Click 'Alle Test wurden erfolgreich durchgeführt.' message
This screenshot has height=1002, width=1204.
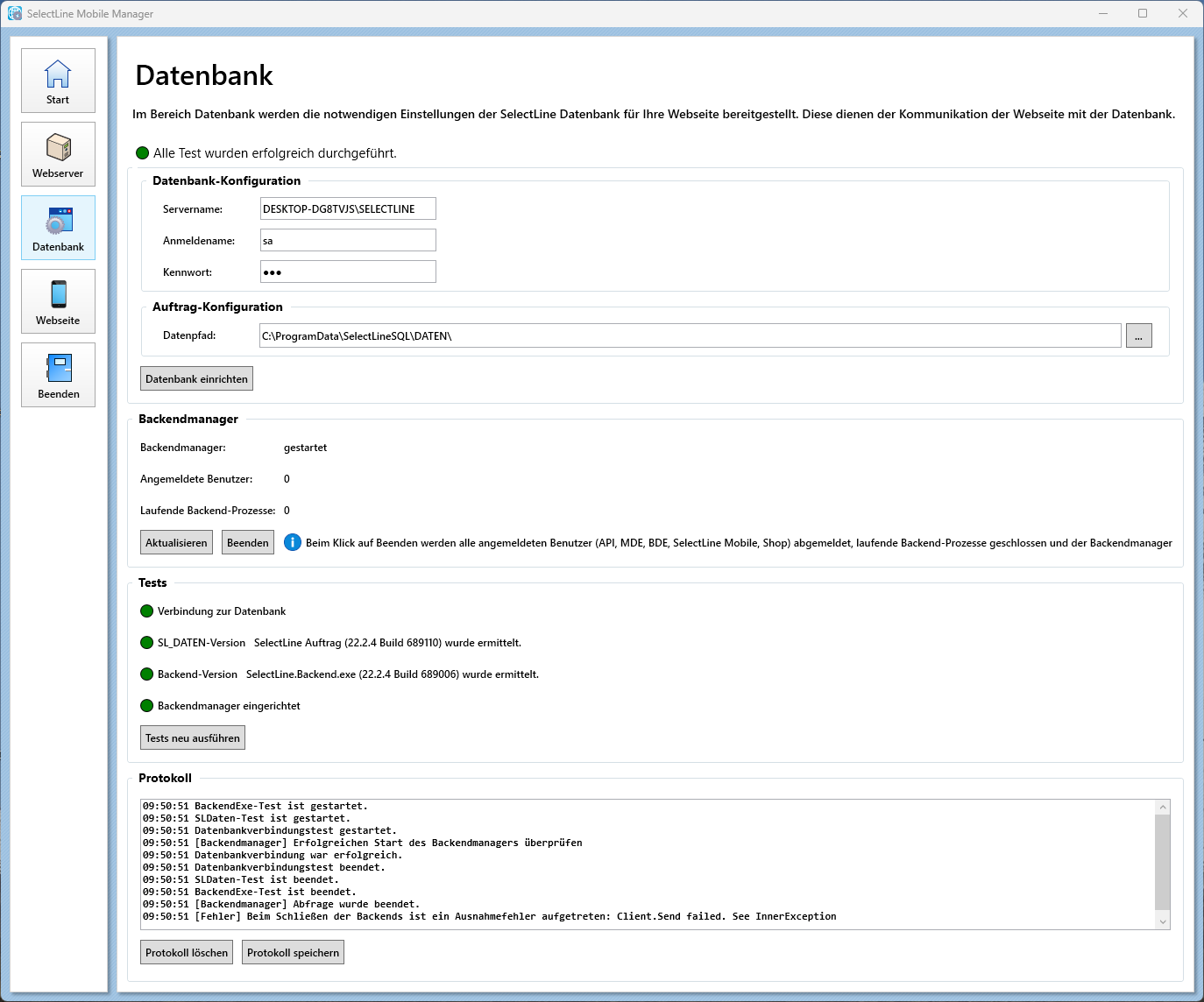[275, 153]
